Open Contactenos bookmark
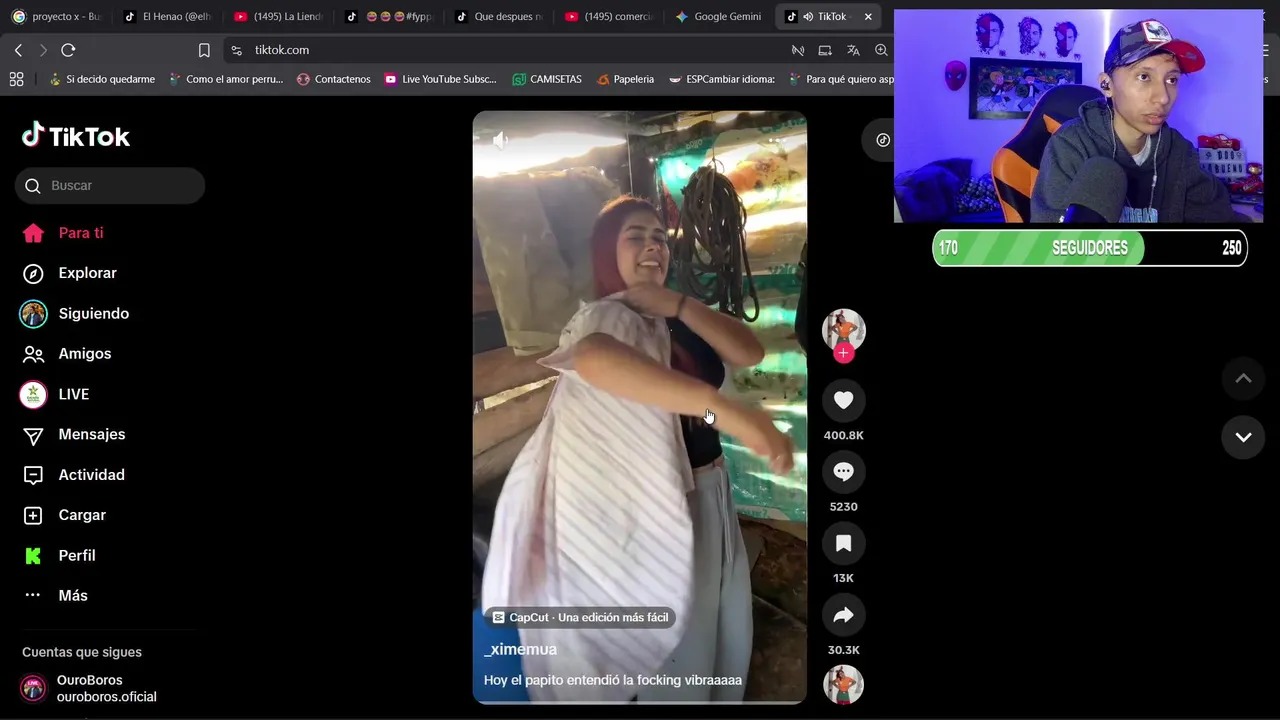The height and width of the screenshot is (720, 1280). [334, 79]
